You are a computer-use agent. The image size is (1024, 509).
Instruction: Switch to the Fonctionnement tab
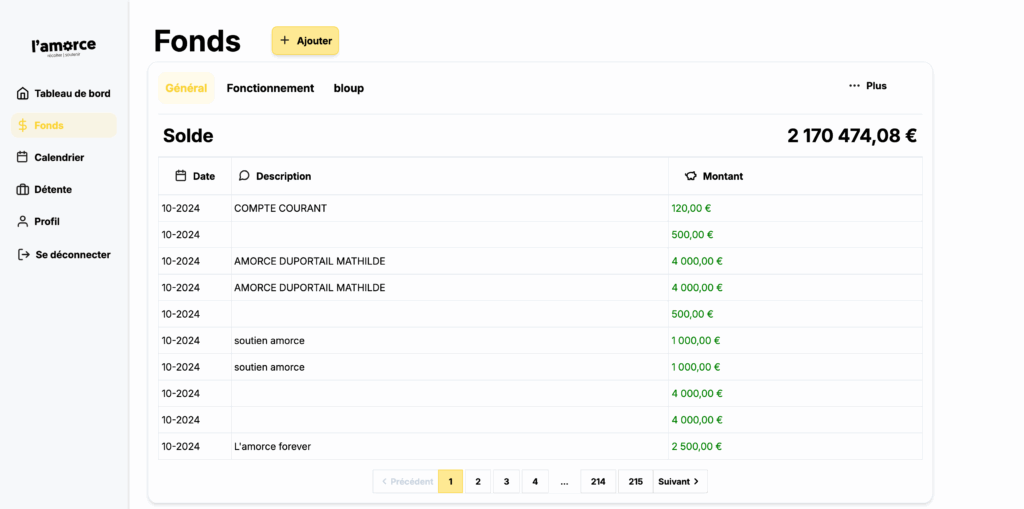click(x=270, y=88)
